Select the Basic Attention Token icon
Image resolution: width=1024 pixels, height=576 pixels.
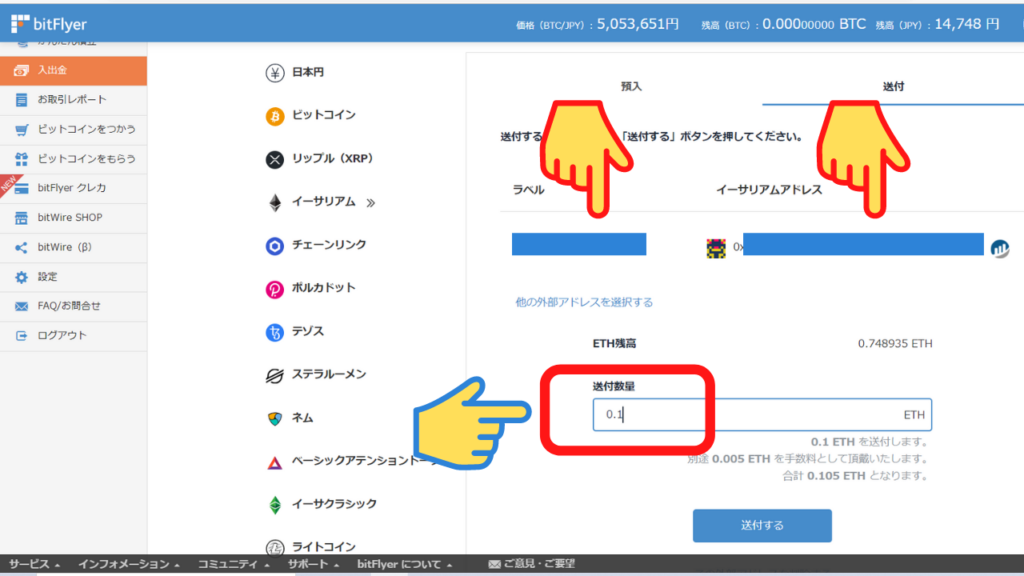(275, 462)
